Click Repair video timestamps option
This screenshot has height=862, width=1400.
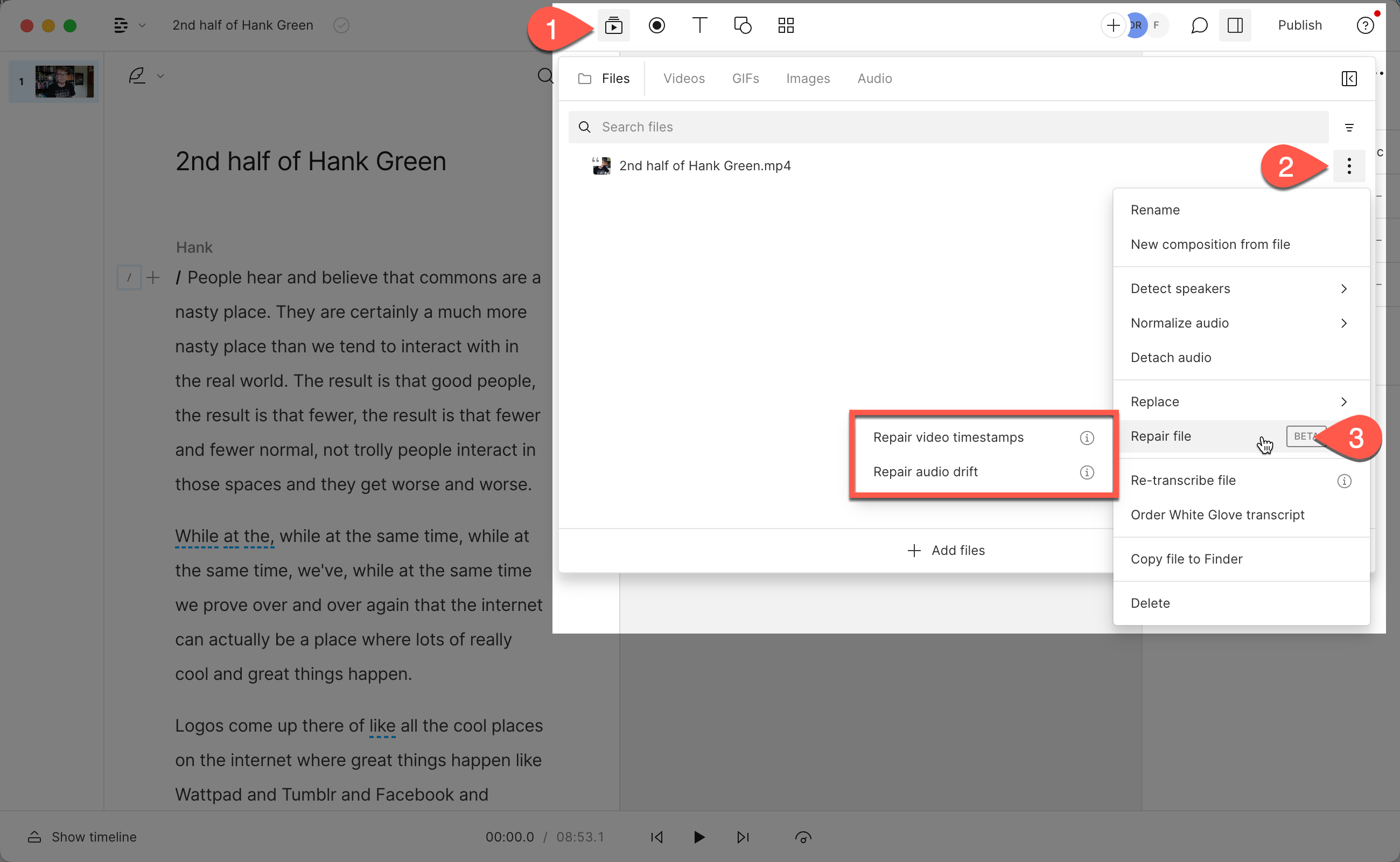click(x=948, y=437)
